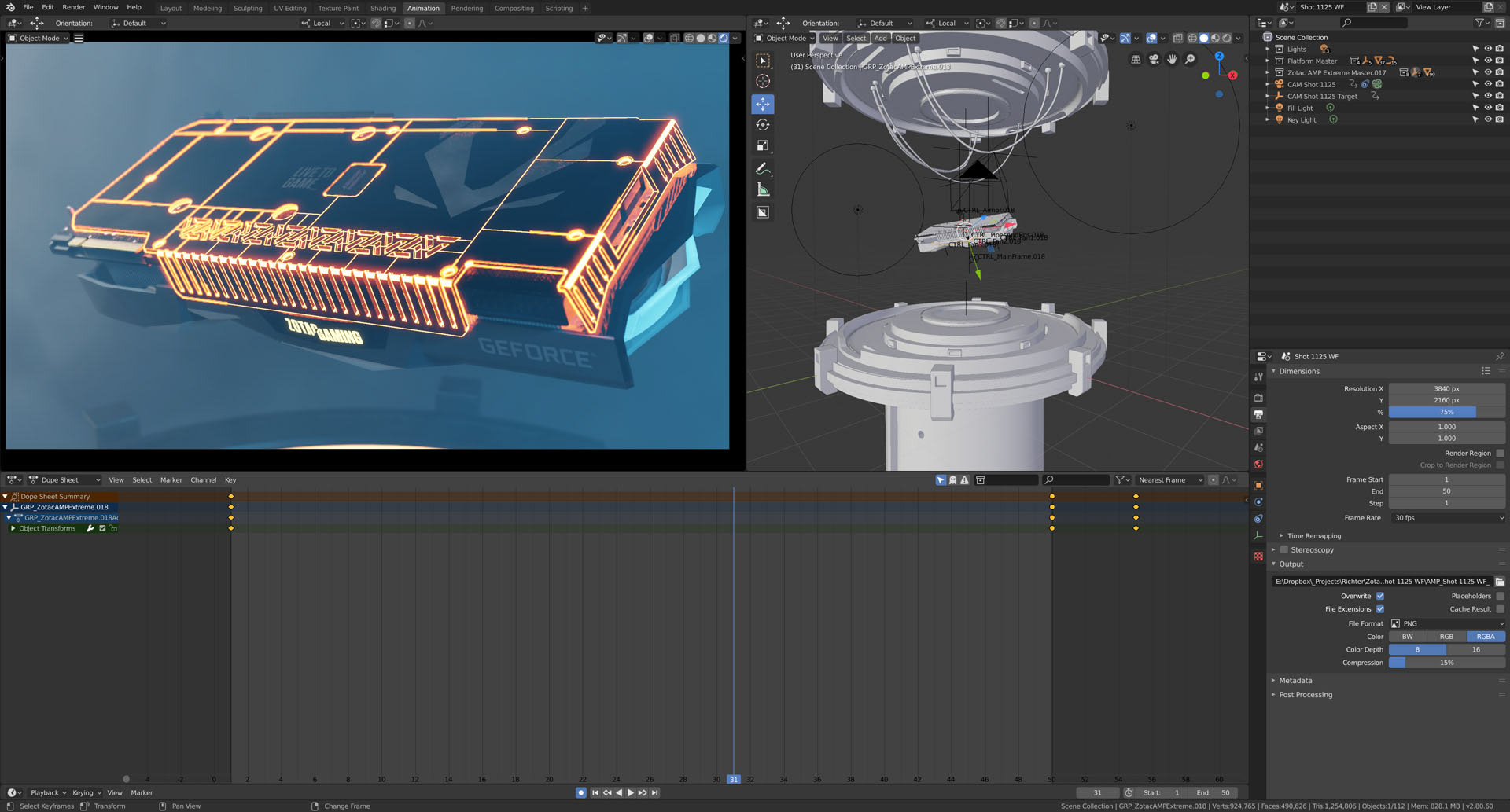Activate the Move tool
The image size is (1510, 812).
click(x=763, y=104)
